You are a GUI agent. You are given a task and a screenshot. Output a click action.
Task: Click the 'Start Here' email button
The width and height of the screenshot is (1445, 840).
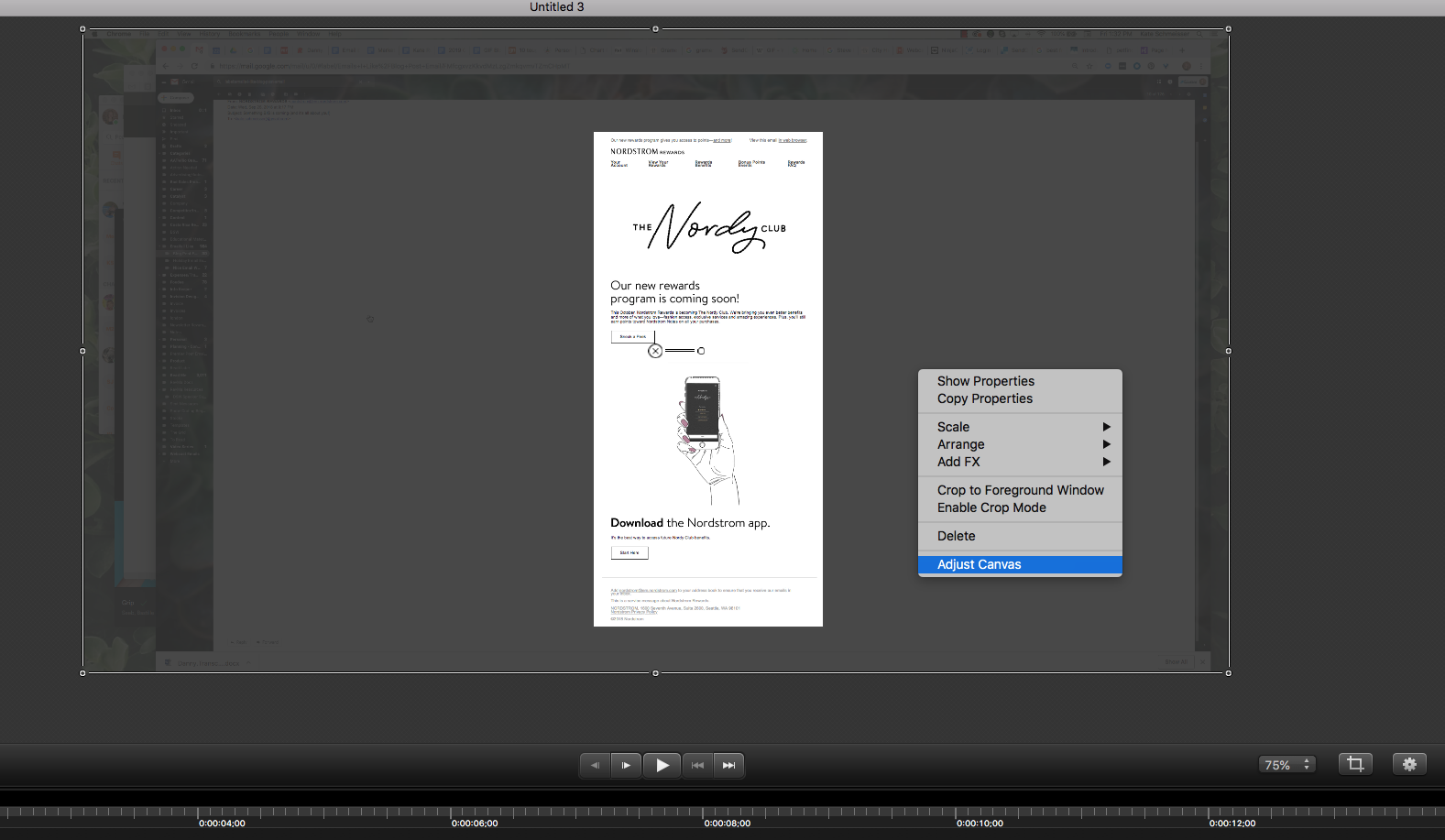coord(629,552)
